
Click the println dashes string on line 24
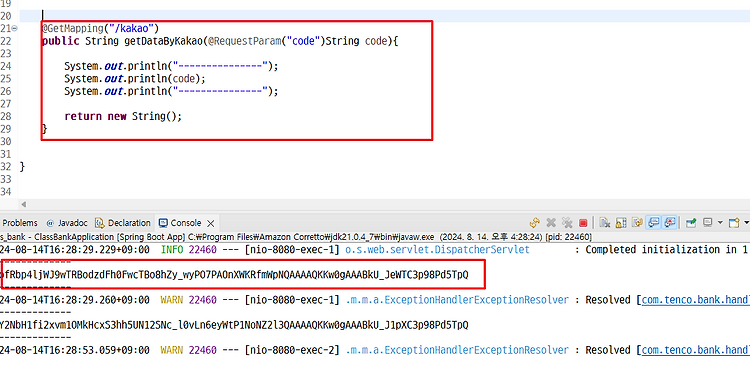click(x=220, y=66)
